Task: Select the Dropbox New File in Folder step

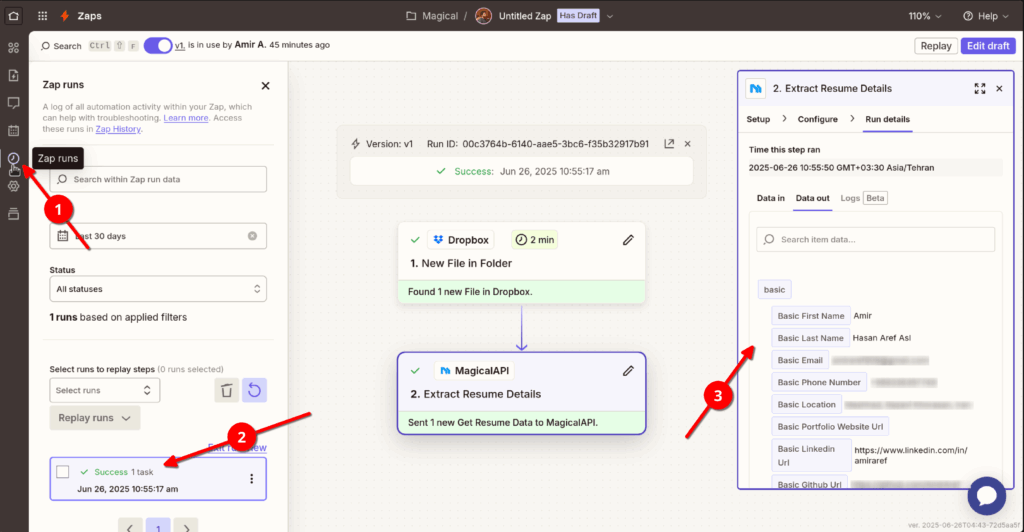Action: pyautogui.click(x=521, y=262)
